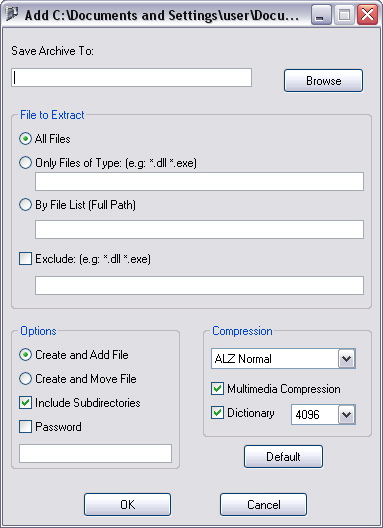Reset compression with Default button
The image size is (383, 528).
[283, 457]
